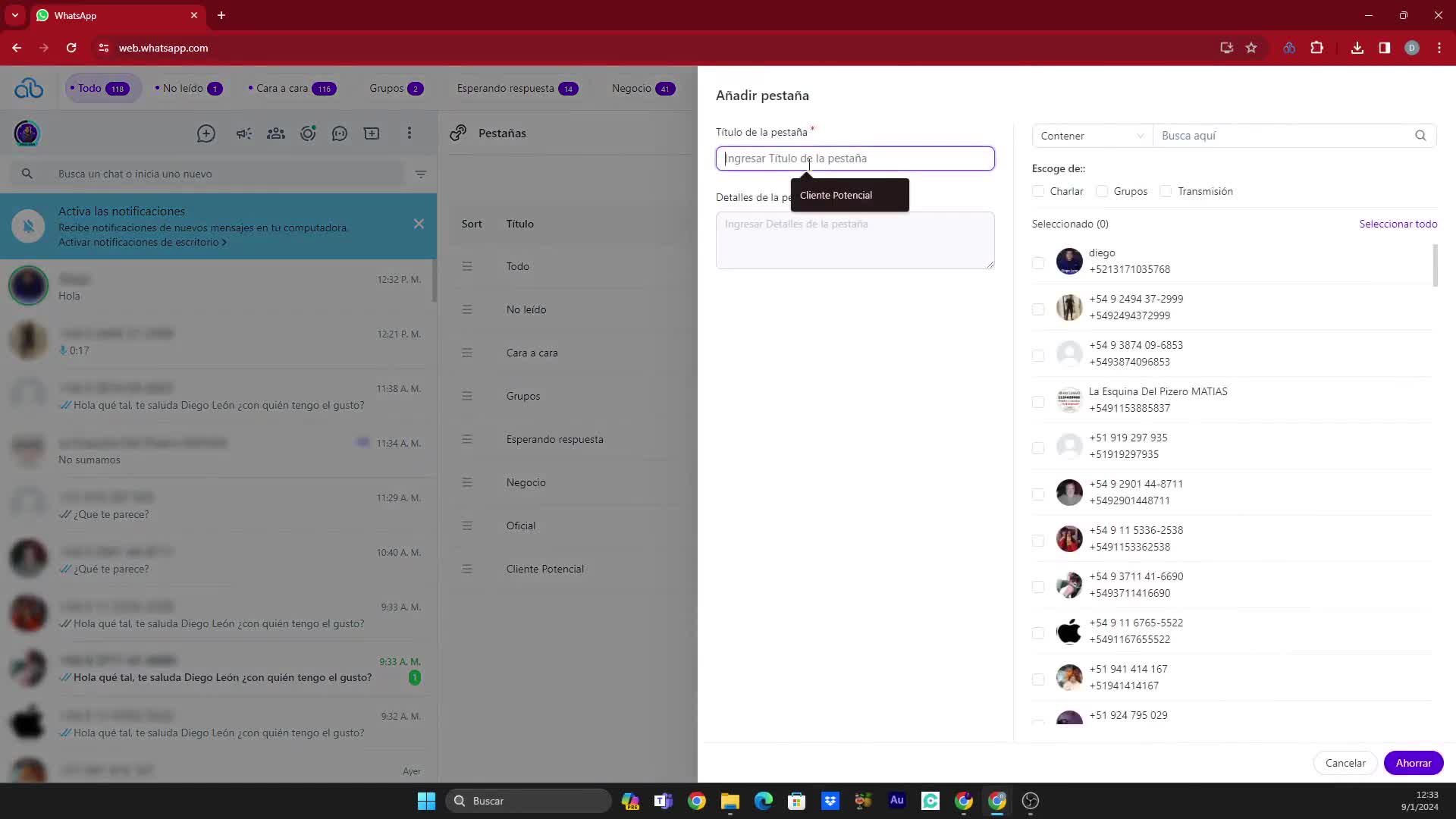Image resolution: width=1456 pixels, height=819 pixels.
Task: Check the Transmisión filter checkbox
Action: coord(1166,191)
